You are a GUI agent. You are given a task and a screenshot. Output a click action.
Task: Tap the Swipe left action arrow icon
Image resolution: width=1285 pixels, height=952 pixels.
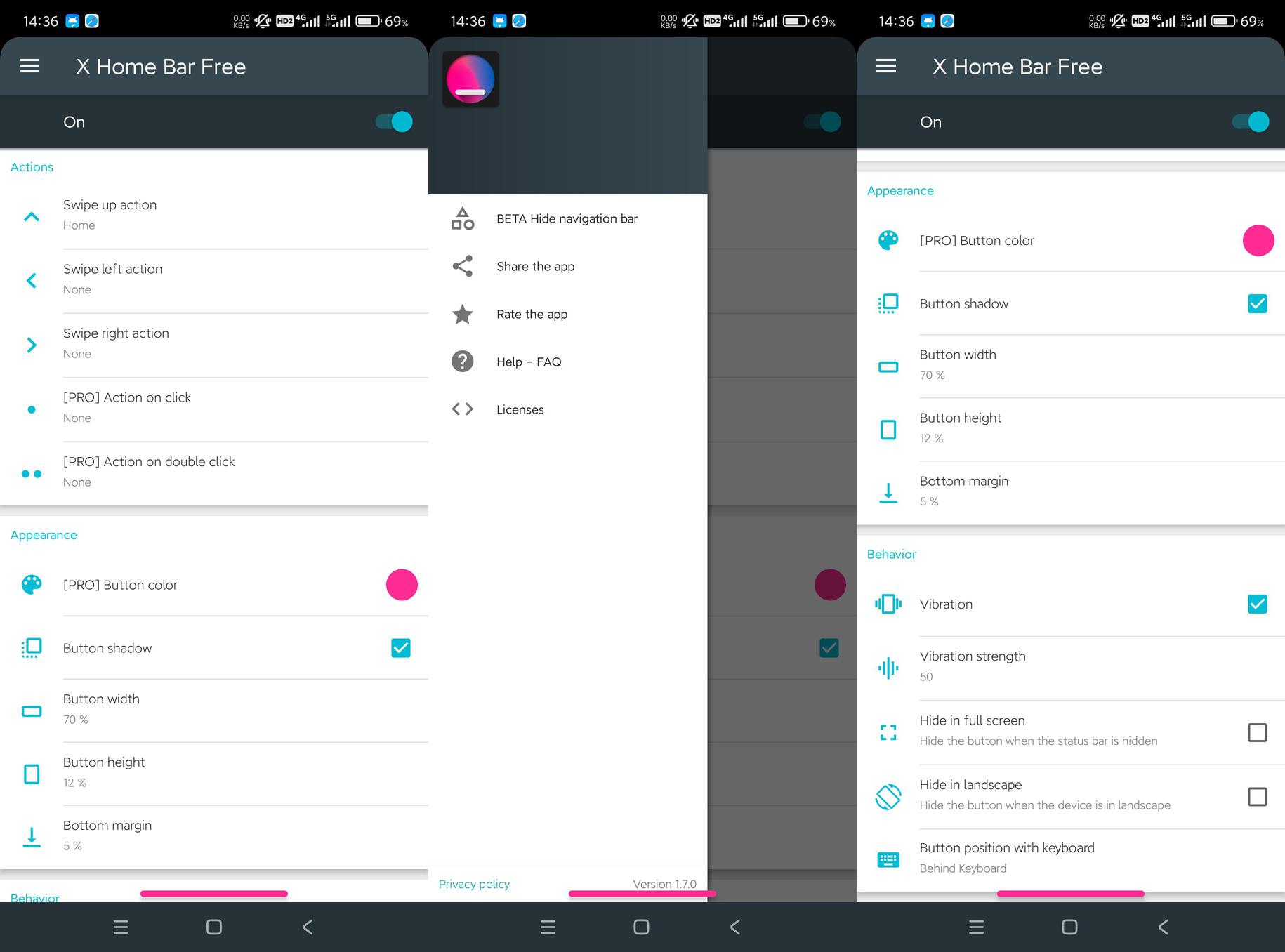[32, 281]
